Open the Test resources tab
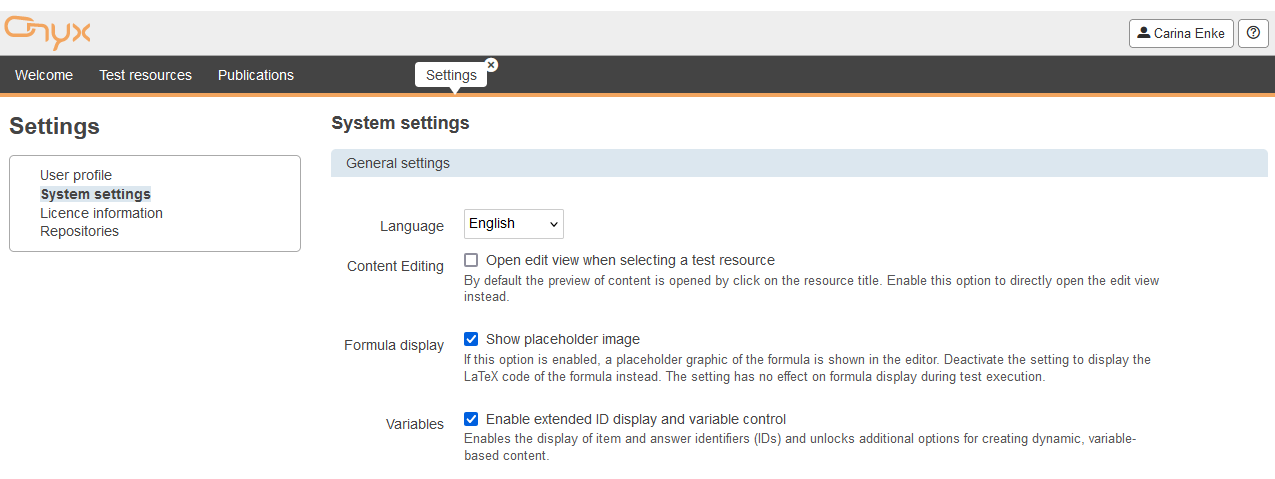Image resolution: width=1275 pixels, height=479 pixels. pos(145,75)
